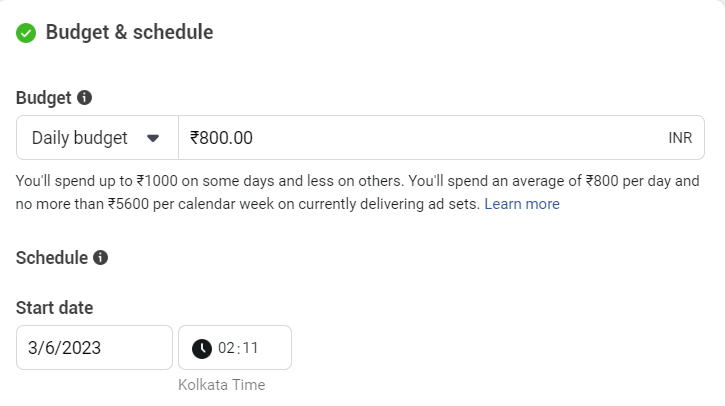Image resolution: width=725 pixels, height=406 pixels.
Task: Click the Kolkata Time timezone label
Action: pyautogui.click(x=222, y=385)
